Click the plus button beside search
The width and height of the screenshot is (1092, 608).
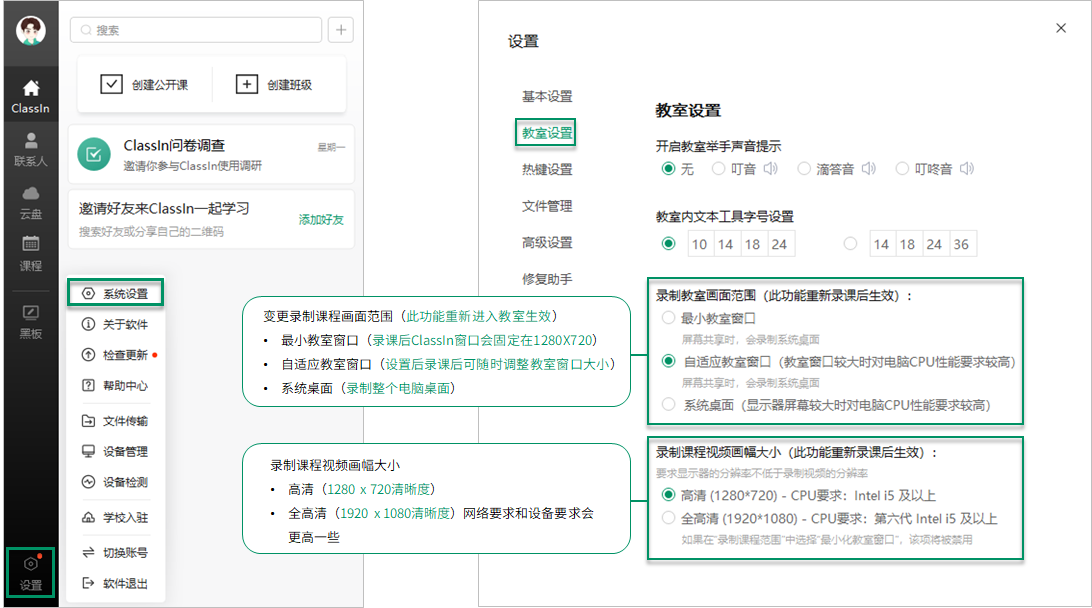pos(341,30)
